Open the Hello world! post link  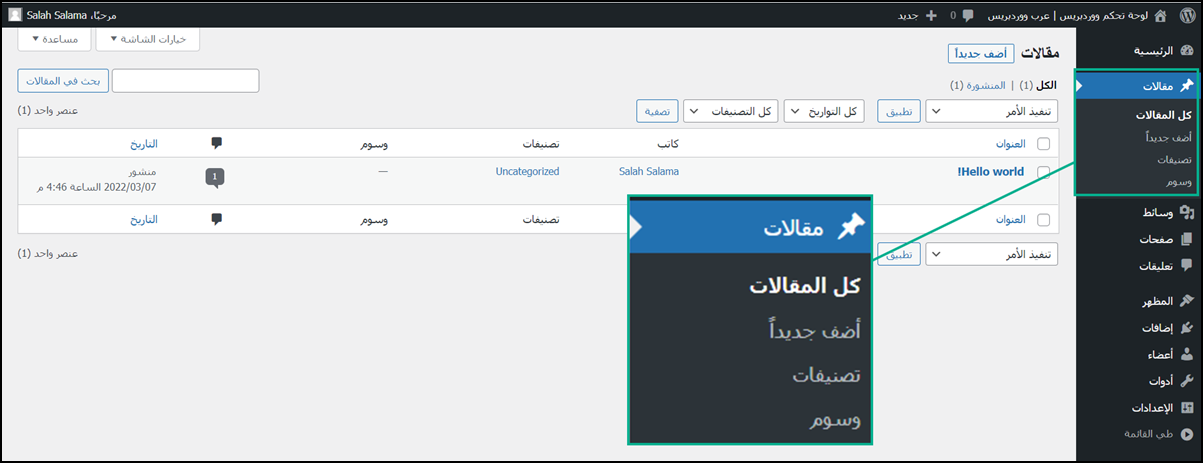pos(991,171)
